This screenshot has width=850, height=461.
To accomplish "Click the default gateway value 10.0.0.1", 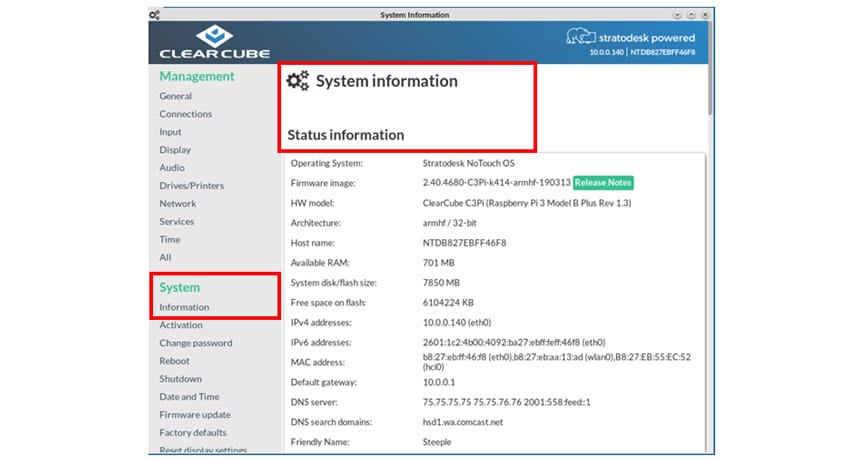I will pyautogui.click(x=439, y=382).
